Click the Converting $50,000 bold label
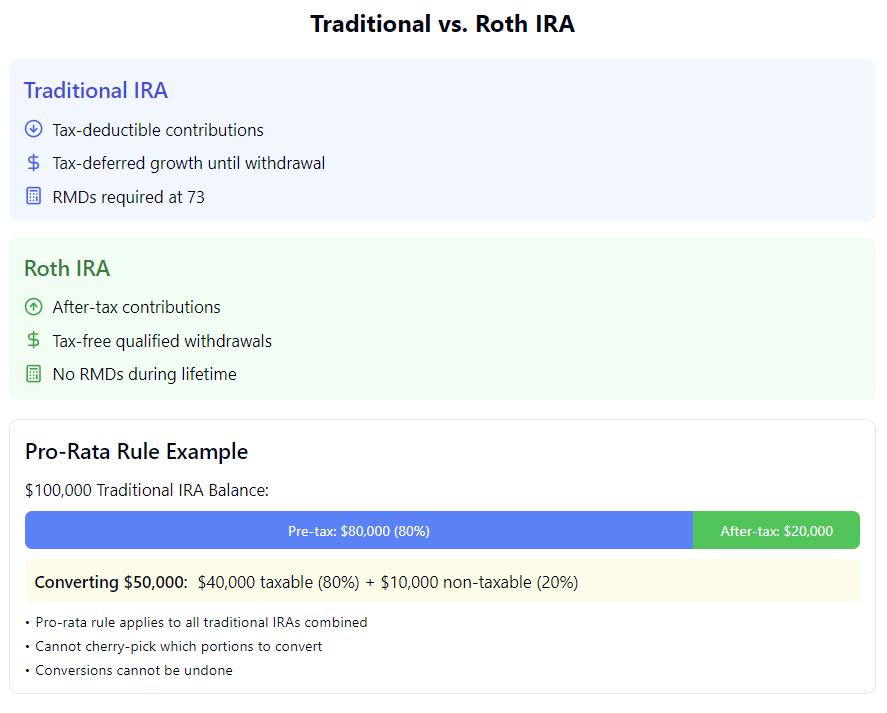 (x=111, y=582)
